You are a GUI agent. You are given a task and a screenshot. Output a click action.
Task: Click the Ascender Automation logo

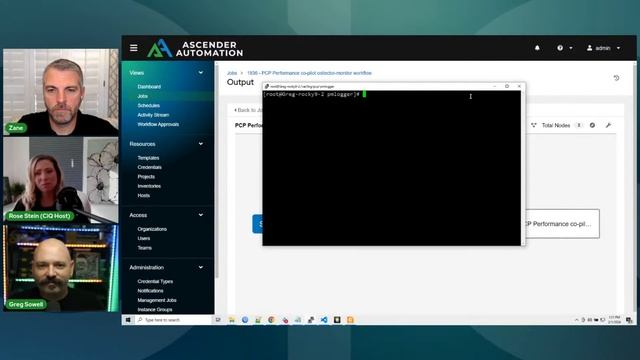195,48
